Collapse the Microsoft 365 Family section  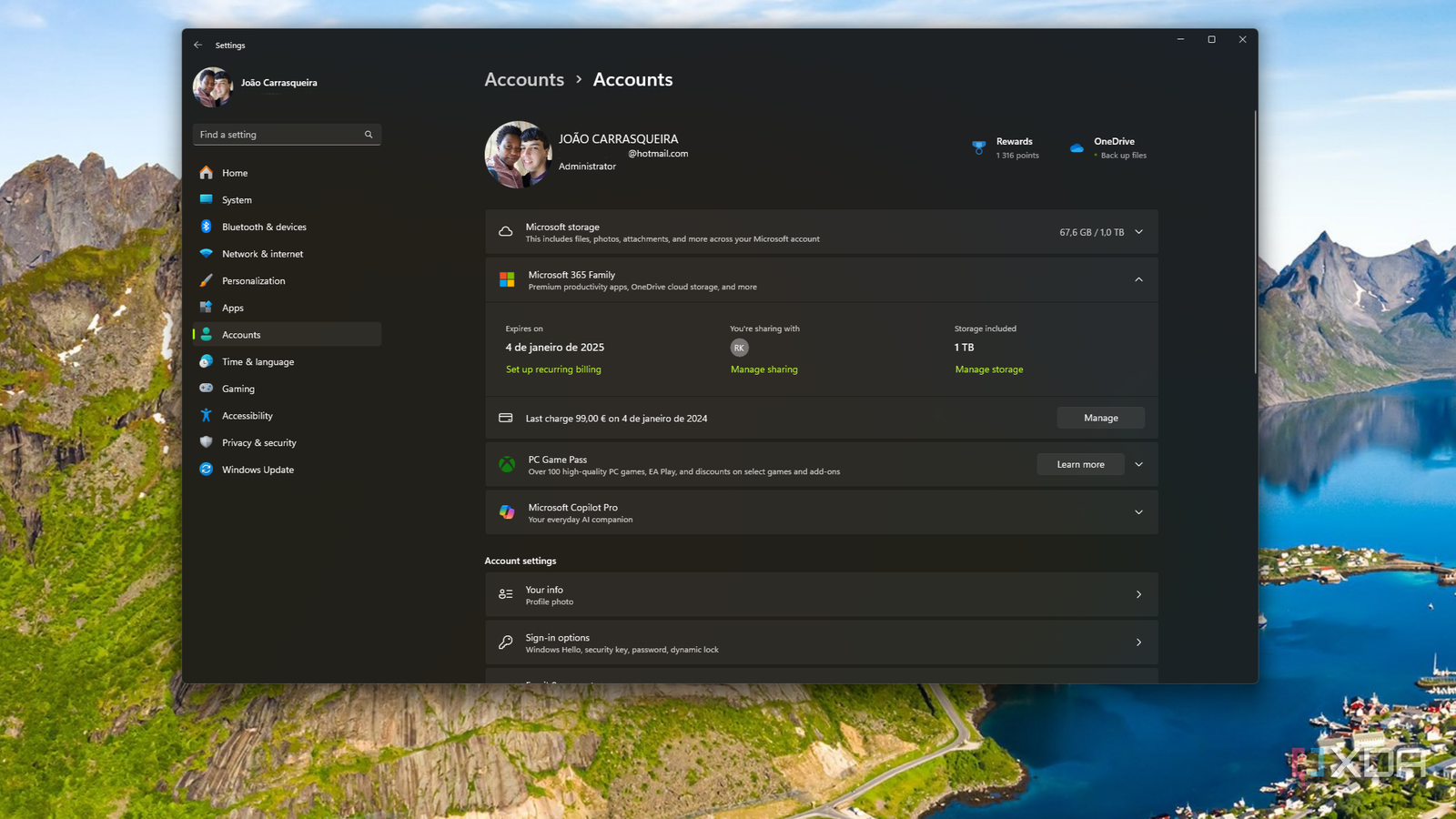point(1138,279)
